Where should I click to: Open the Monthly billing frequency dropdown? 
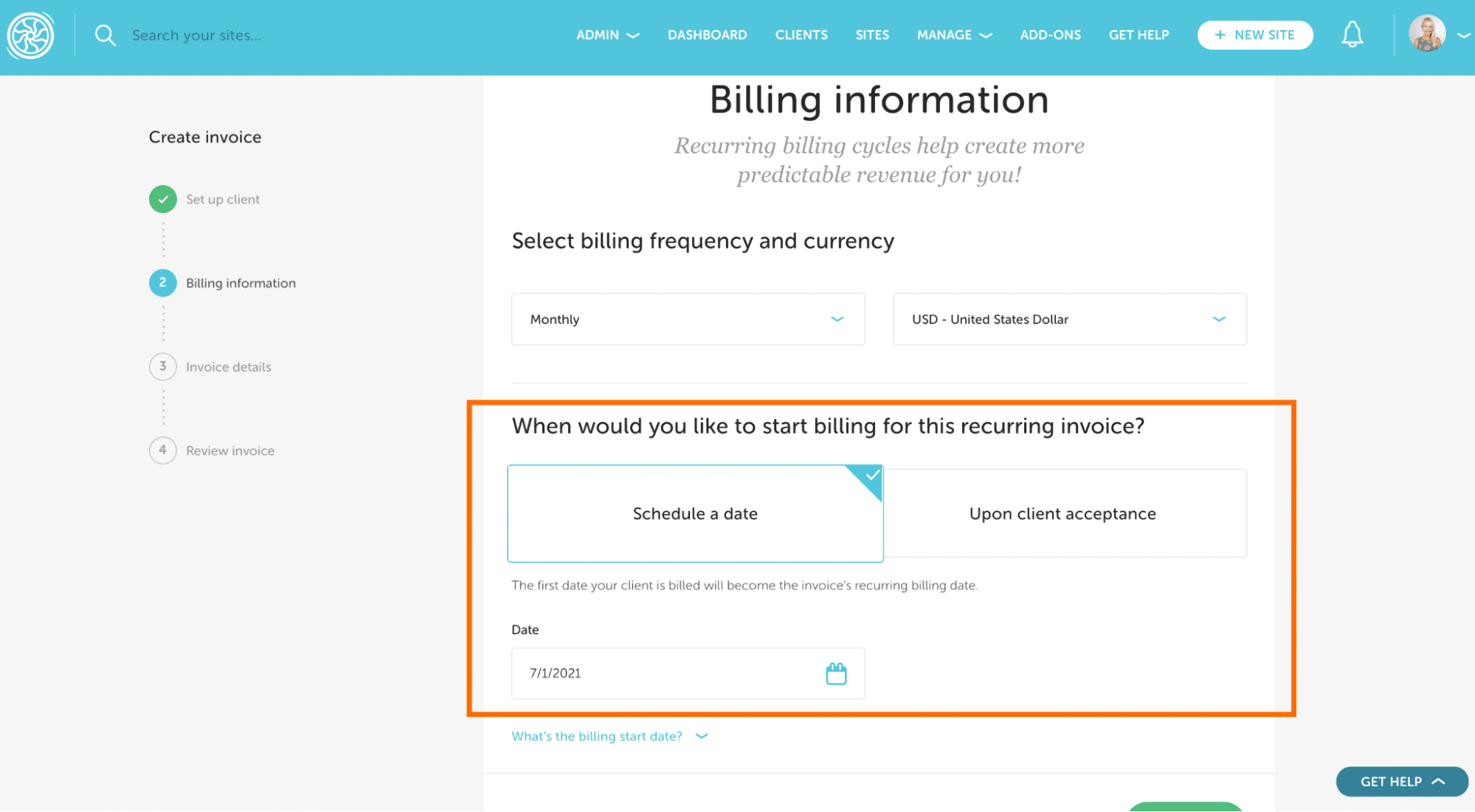(x=687, y=319)
